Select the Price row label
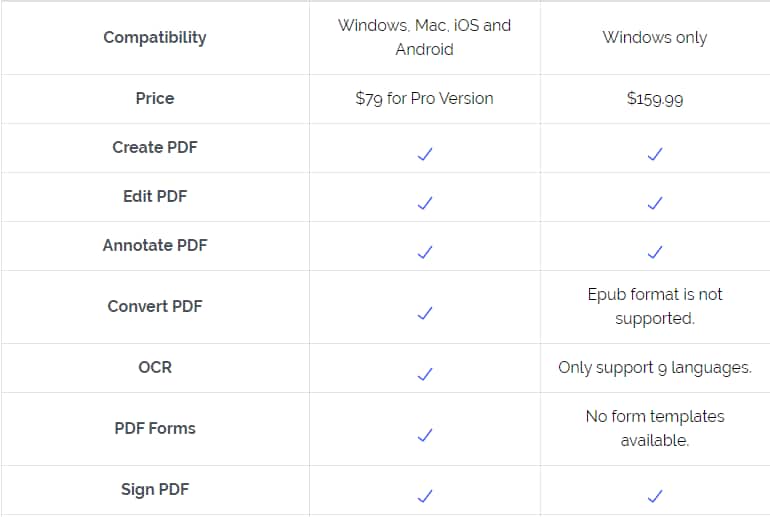Viewport: 770px width, 517px height. [155, 98]
